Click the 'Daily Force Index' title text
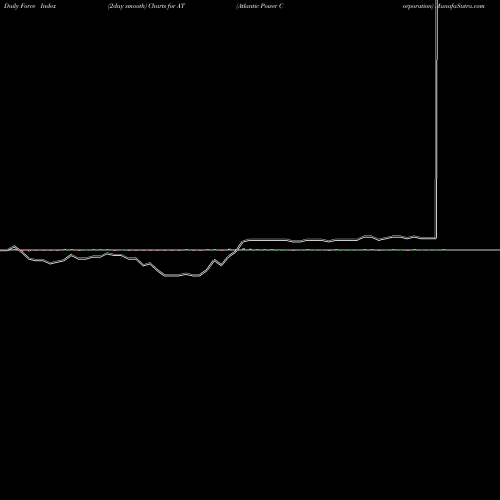The image size is (500, 500). (30, 6)
